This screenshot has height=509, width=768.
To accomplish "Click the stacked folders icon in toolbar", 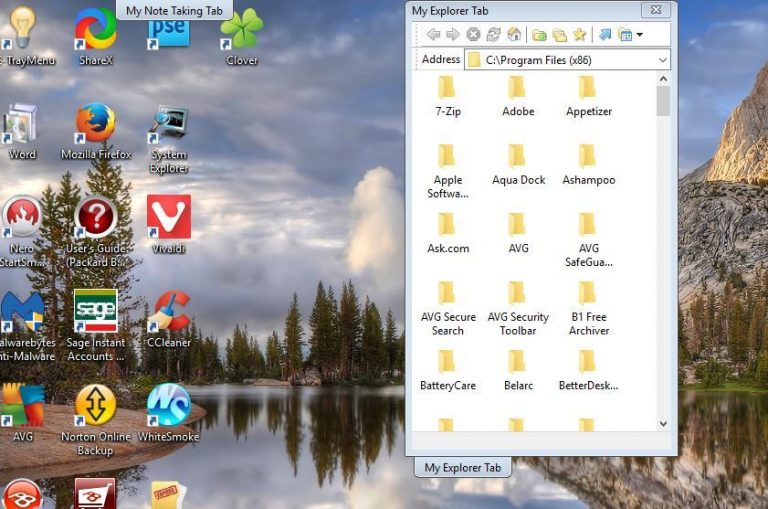I will (559, 35).
